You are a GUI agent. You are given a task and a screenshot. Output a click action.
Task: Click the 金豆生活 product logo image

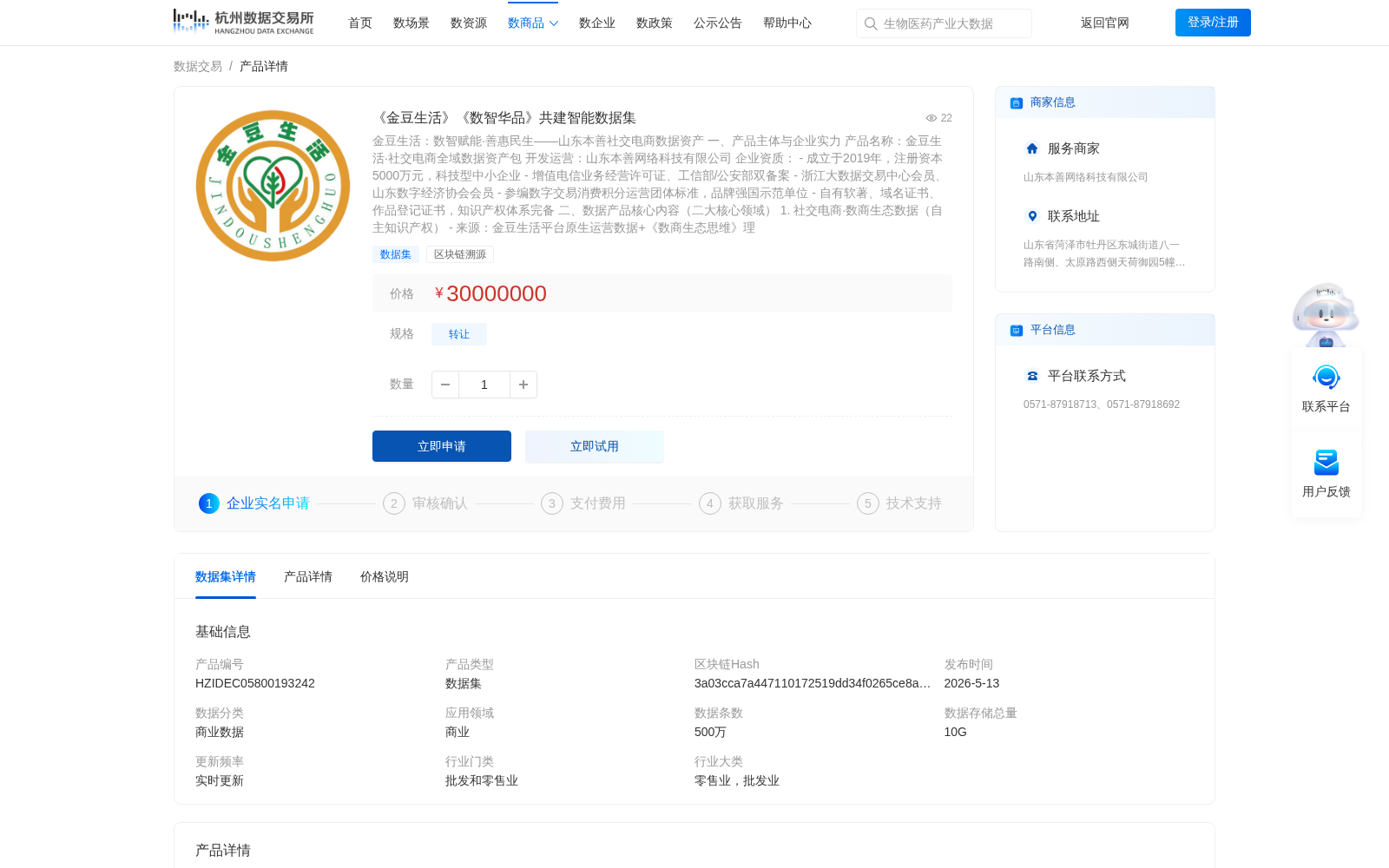click(x=273, y=186)
